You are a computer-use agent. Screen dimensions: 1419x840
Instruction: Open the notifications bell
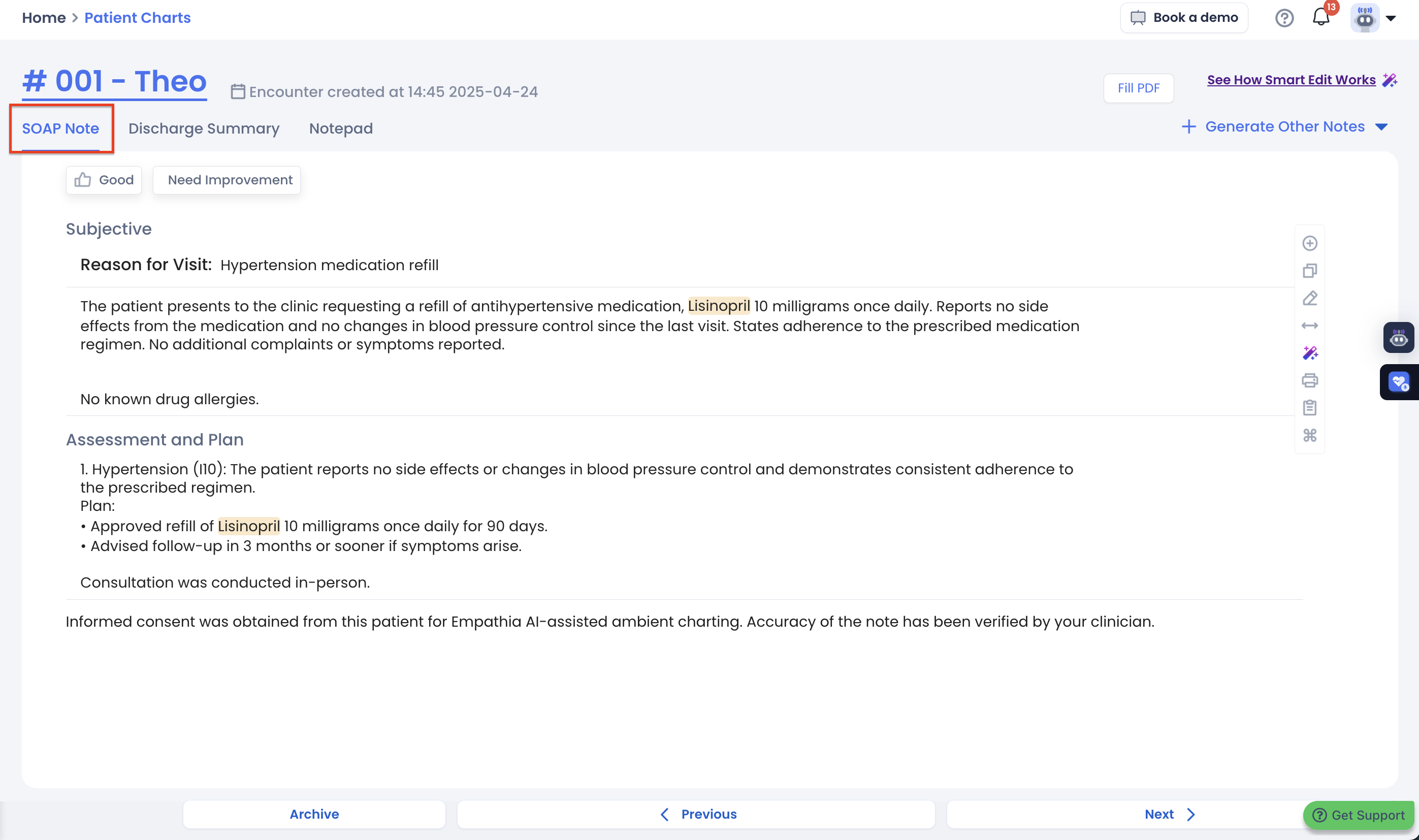coord(1320,18)
